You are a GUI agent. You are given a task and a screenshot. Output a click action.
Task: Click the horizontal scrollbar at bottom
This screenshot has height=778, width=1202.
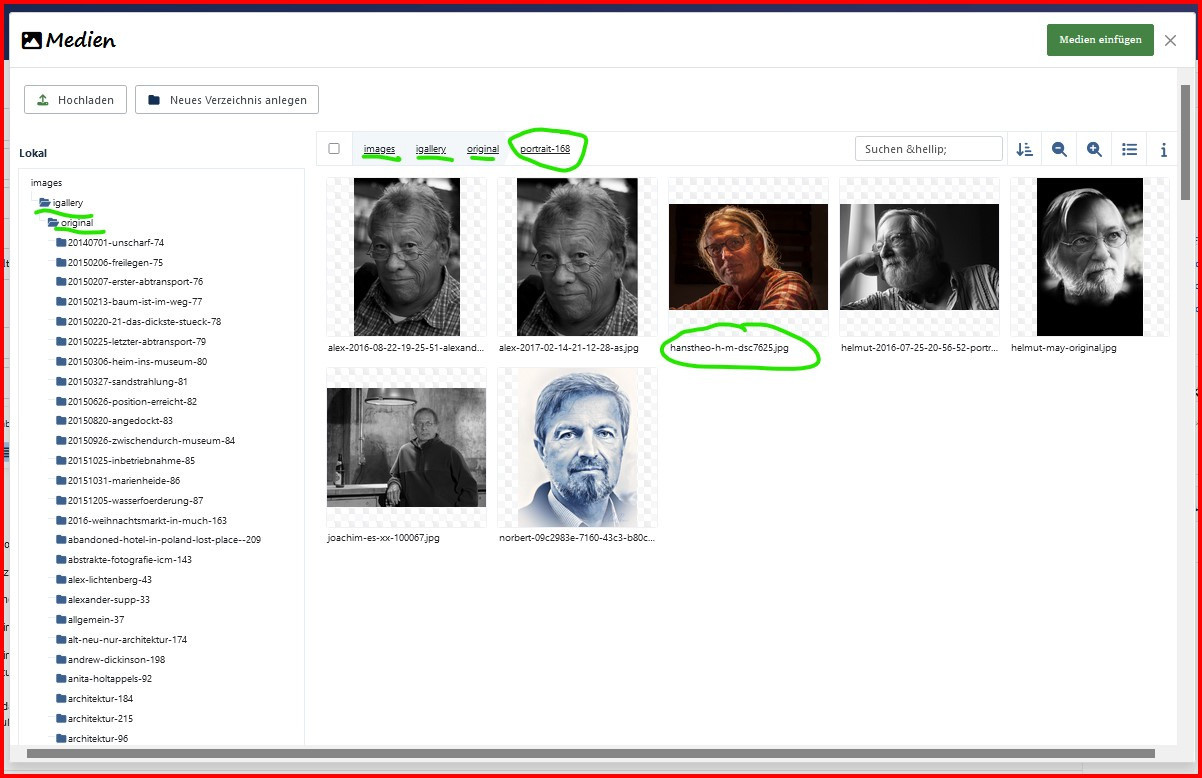click(590, 753)
